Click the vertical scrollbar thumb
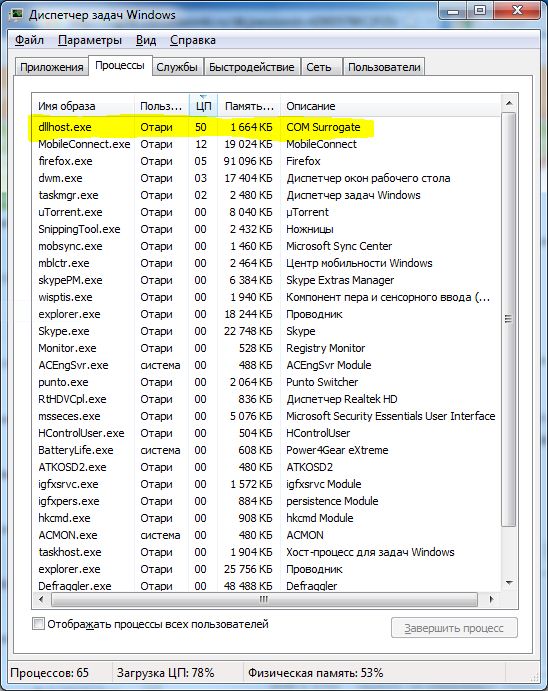This screenshot has height=691, width=548. 509,319
